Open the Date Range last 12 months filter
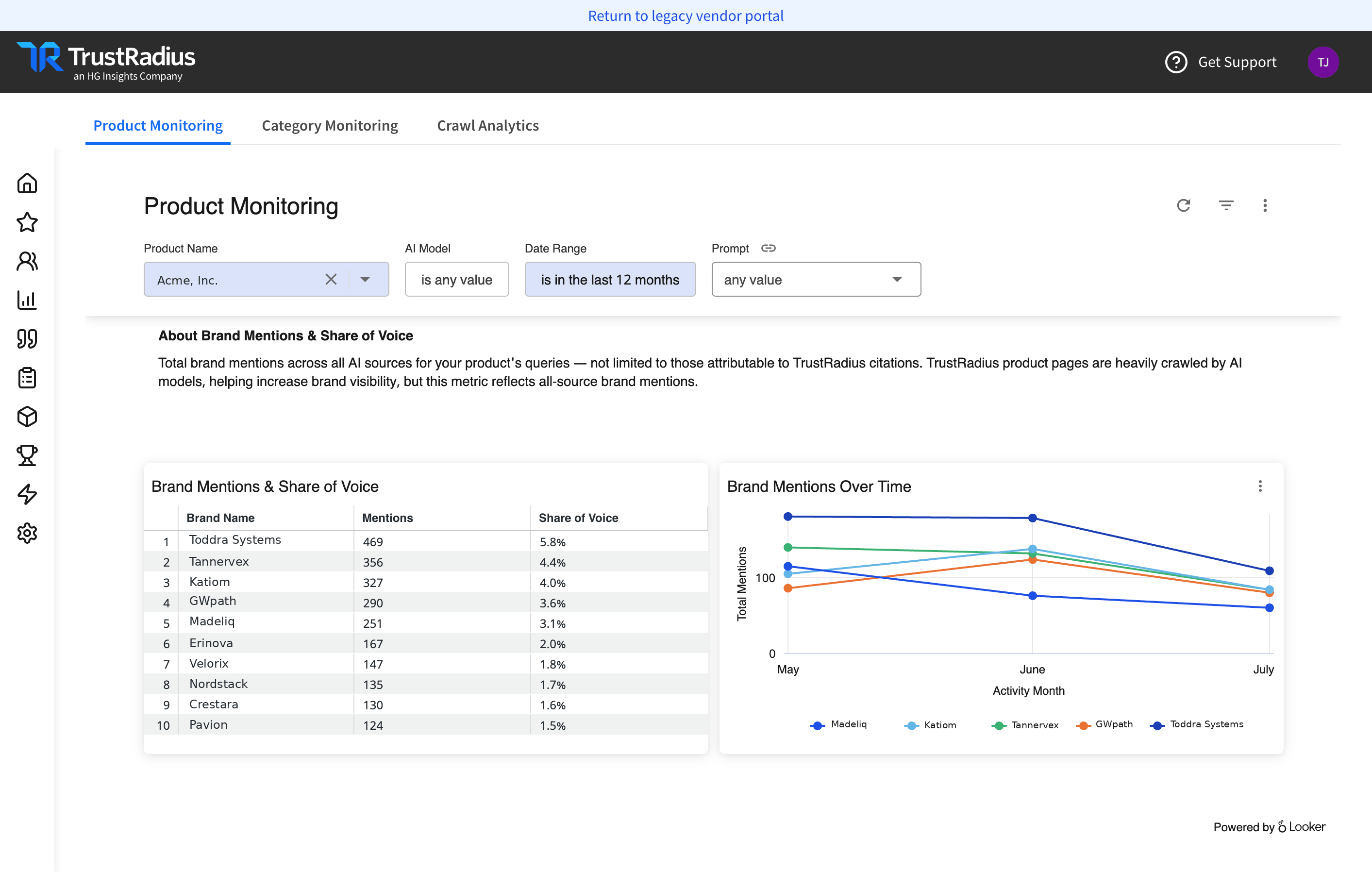The height and width of the screenshot is (872, 1372). pyautogui.click(x=610, y=279)
